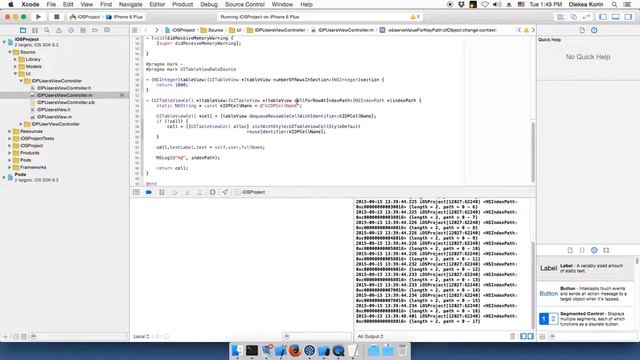
Task: Show the Quick Help inspector
Action: point(594,30)
